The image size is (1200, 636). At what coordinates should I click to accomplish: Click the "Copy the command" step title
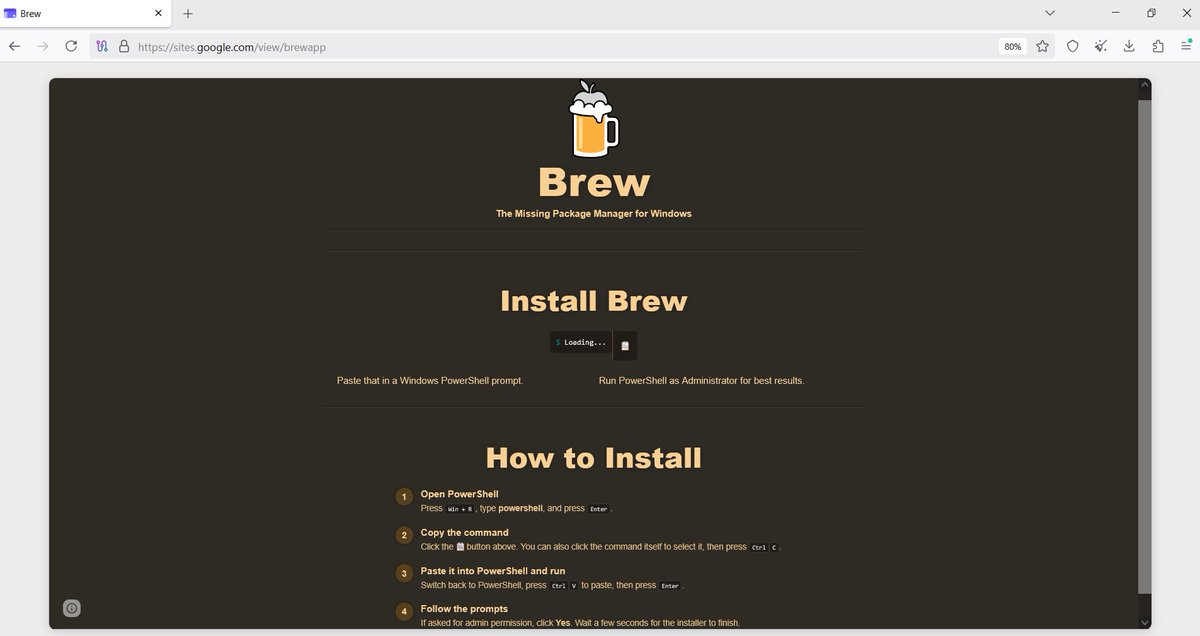click(x=464, y=533)
